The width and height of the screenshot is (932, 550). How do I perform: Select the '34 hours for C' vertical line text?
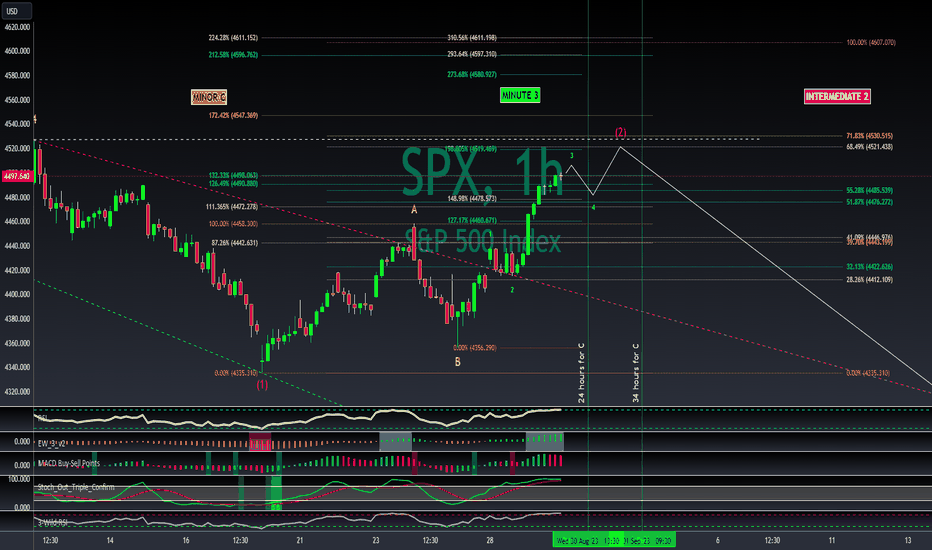[x=635, y=373]
